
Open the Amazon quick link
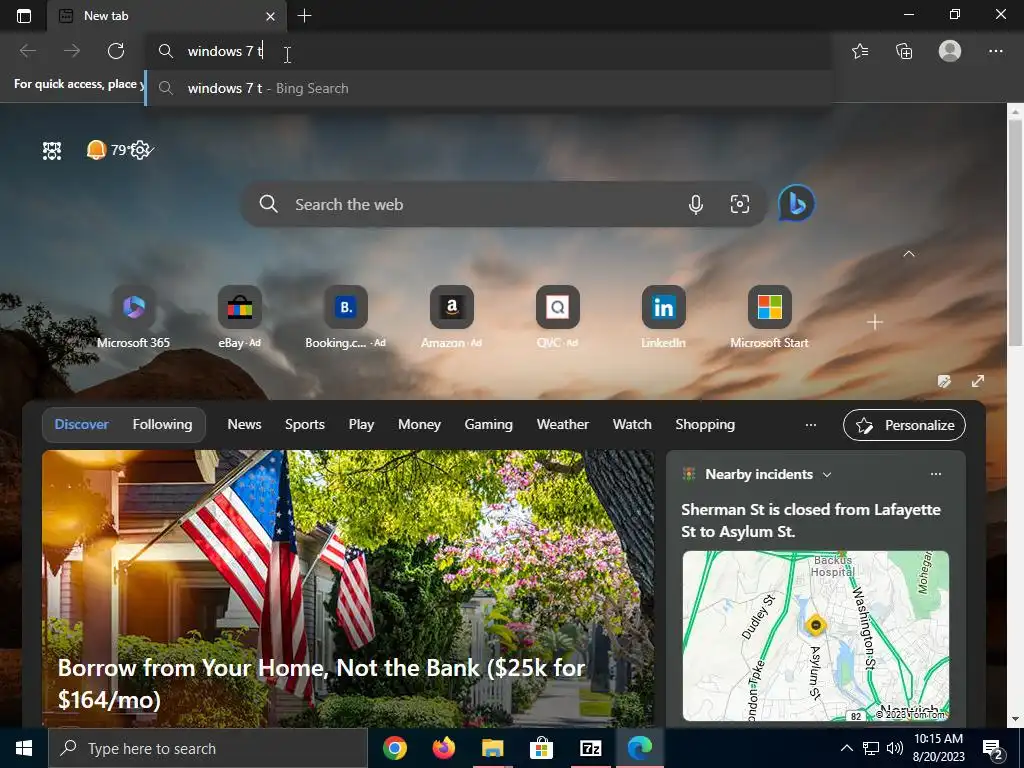click(x=451, y=318)
